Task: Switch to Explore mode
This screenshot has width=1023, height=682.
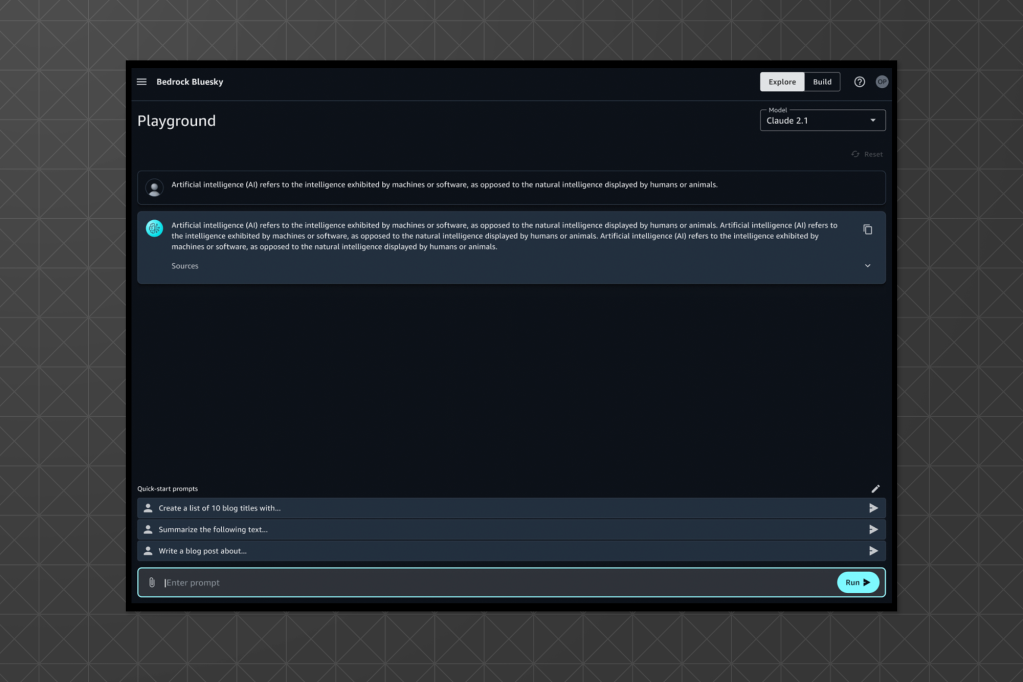Action: [782, 82]
